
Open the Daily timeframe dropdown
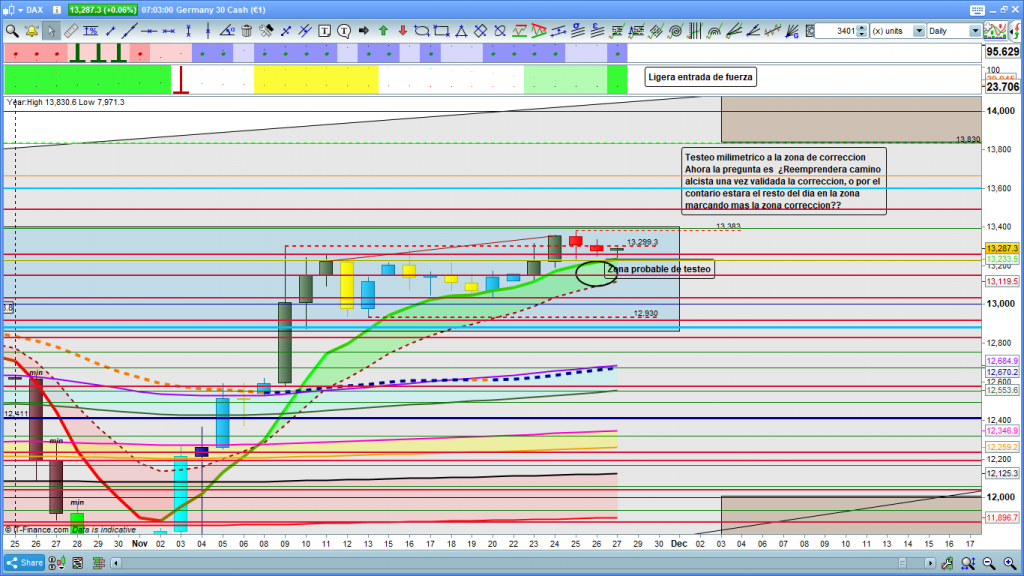(953, 31)
